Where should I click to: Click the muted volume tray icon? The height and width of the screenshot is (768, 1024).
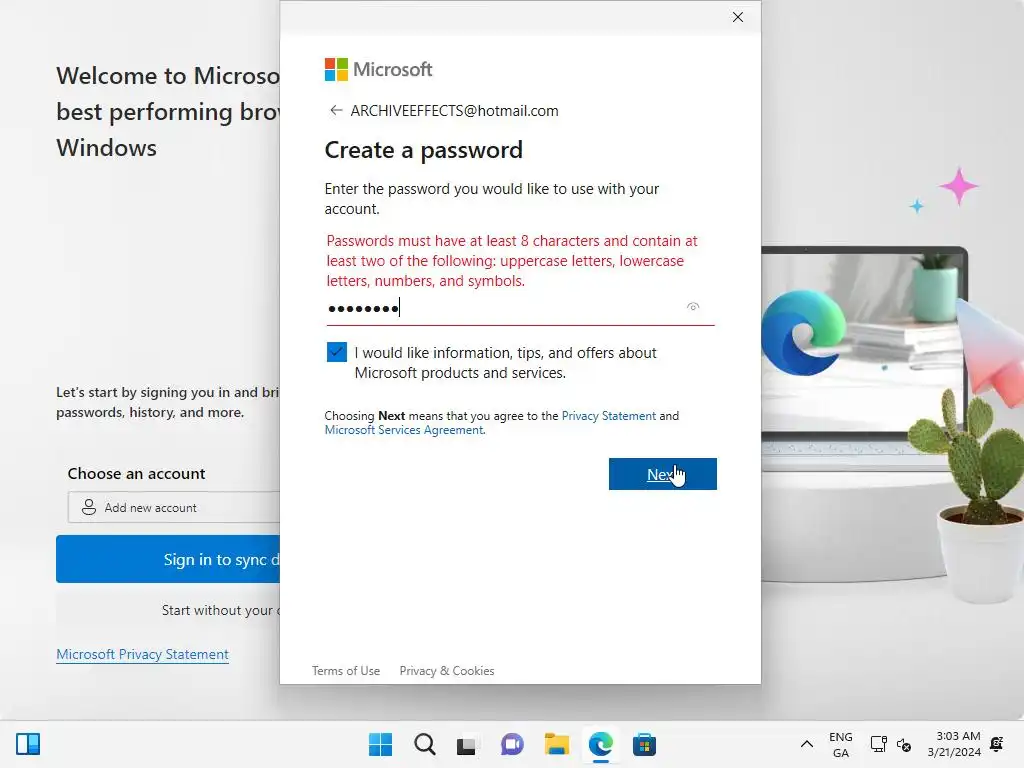[x=904, y=744]
